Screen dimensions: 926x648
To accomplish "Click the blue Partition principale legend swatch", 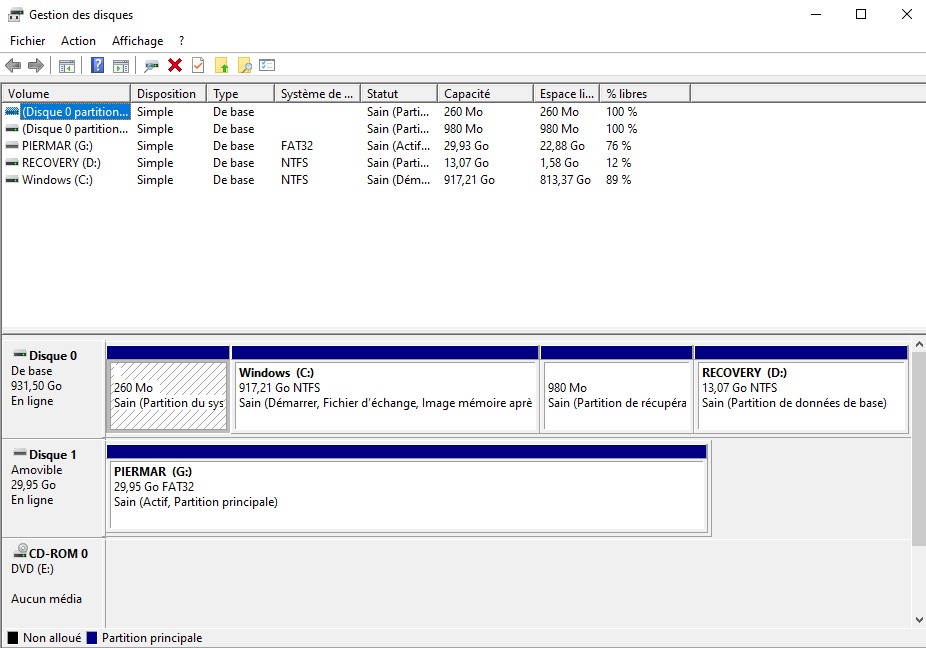I will pos(92,638).
